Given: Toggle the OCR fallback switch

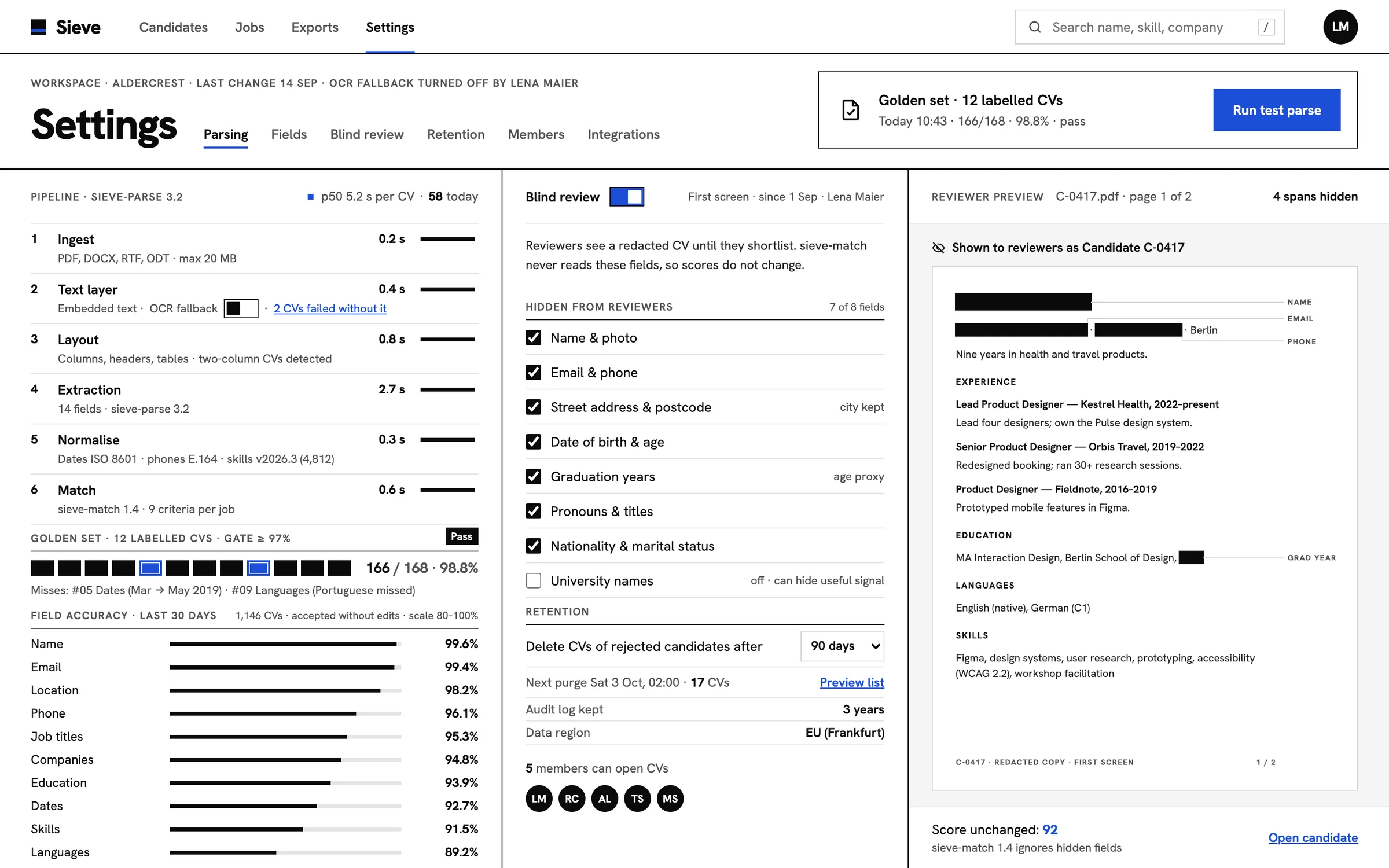Looking at the screenshot, I should pos(241,308).
